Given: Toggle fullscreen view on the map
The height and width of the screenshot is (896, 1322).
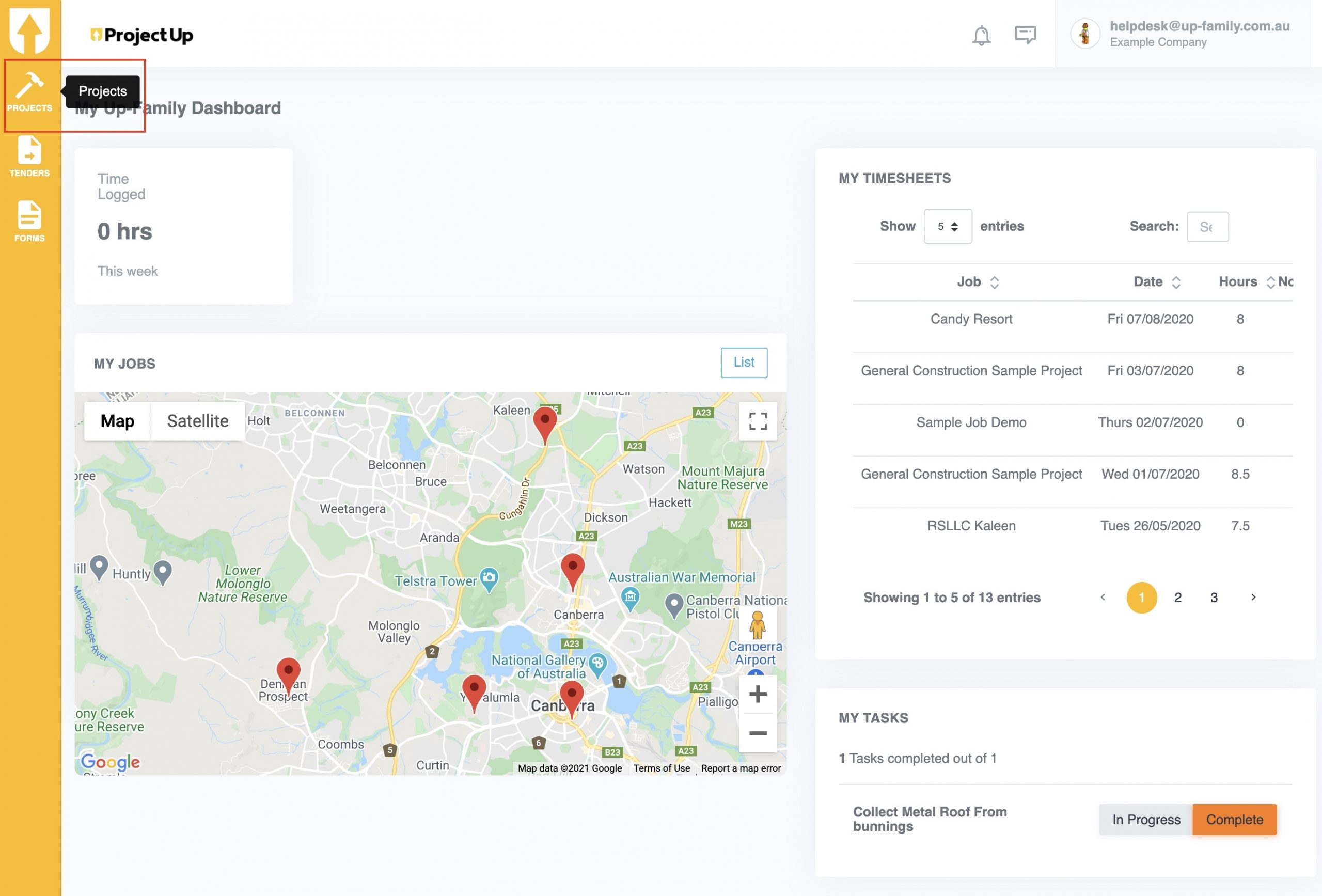Looking at the screenshot, I should 757,421.
